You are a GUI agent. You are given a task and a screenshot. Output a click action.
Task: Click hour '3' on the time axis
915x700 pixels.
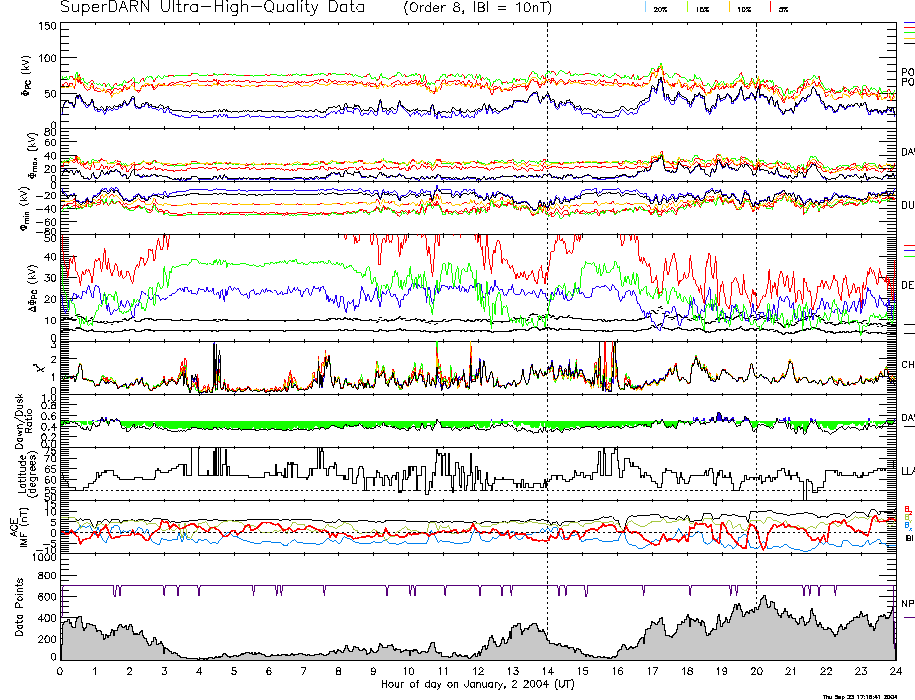165,671
